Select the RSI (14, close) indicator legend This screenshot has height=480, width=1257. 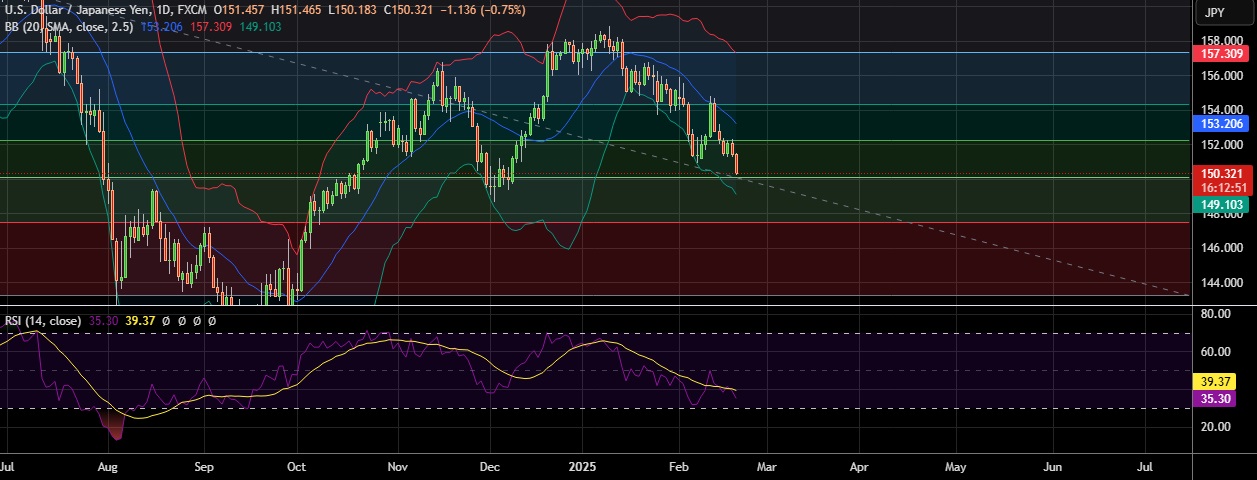point(42,321)
